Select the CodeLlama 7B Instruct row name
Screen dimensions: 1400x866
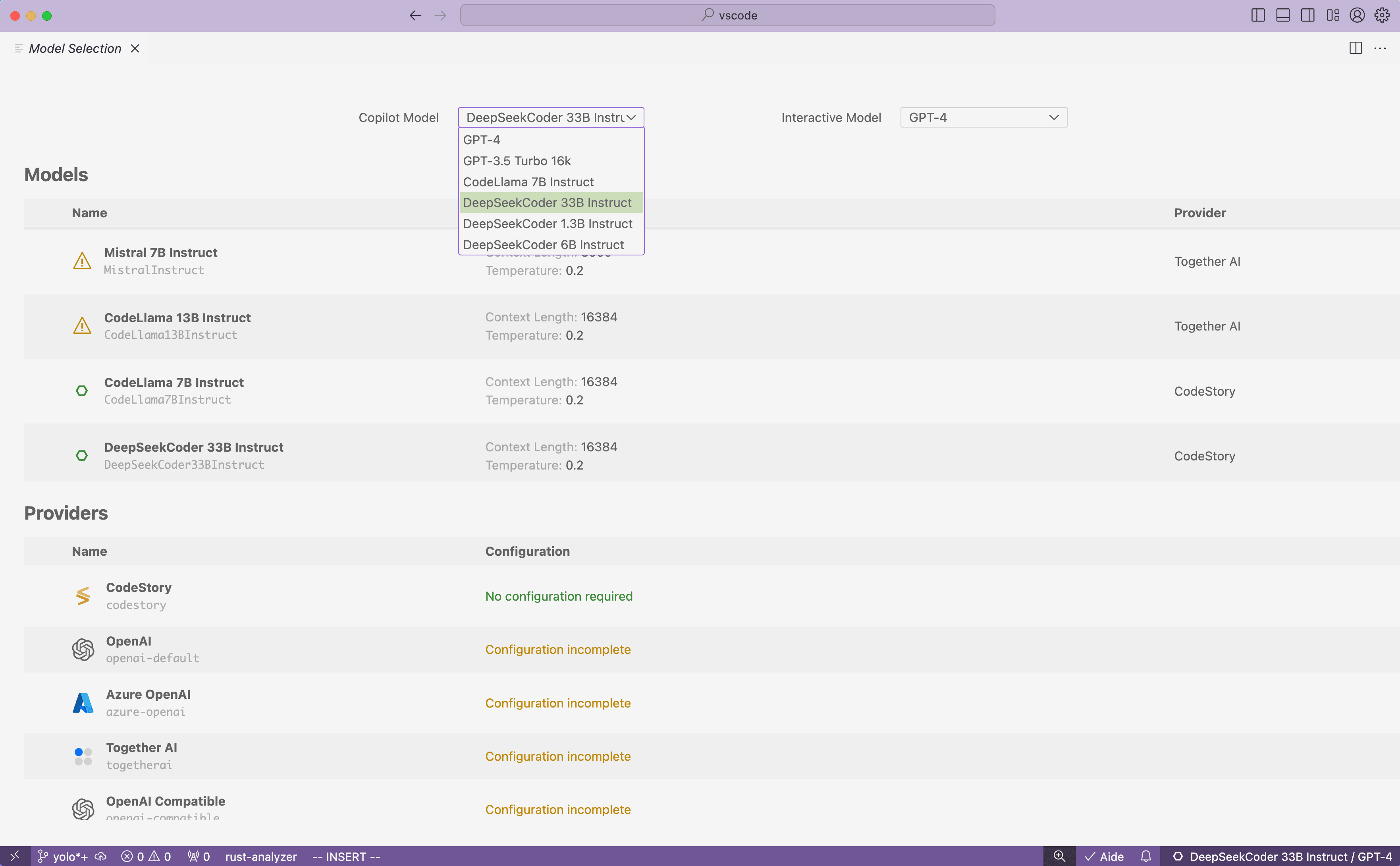[x=174, y=383]
